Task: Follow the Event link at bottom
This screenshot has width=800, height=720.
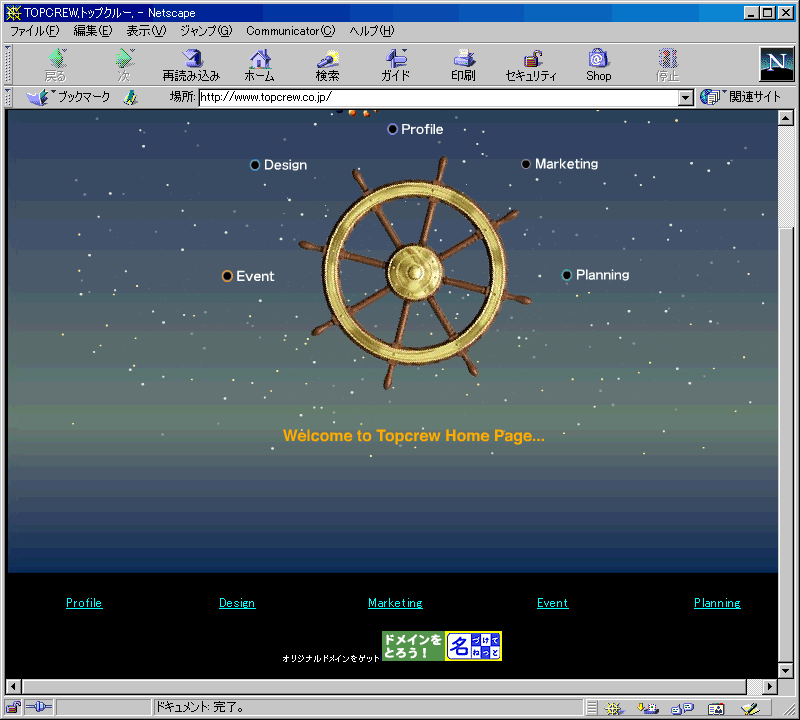Action: 553,603
